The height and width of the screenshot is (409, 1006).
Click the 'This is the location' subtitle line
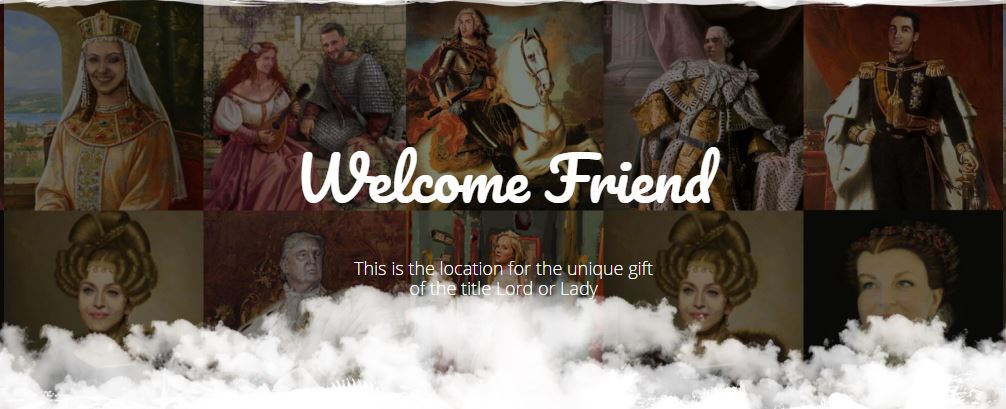504,269
